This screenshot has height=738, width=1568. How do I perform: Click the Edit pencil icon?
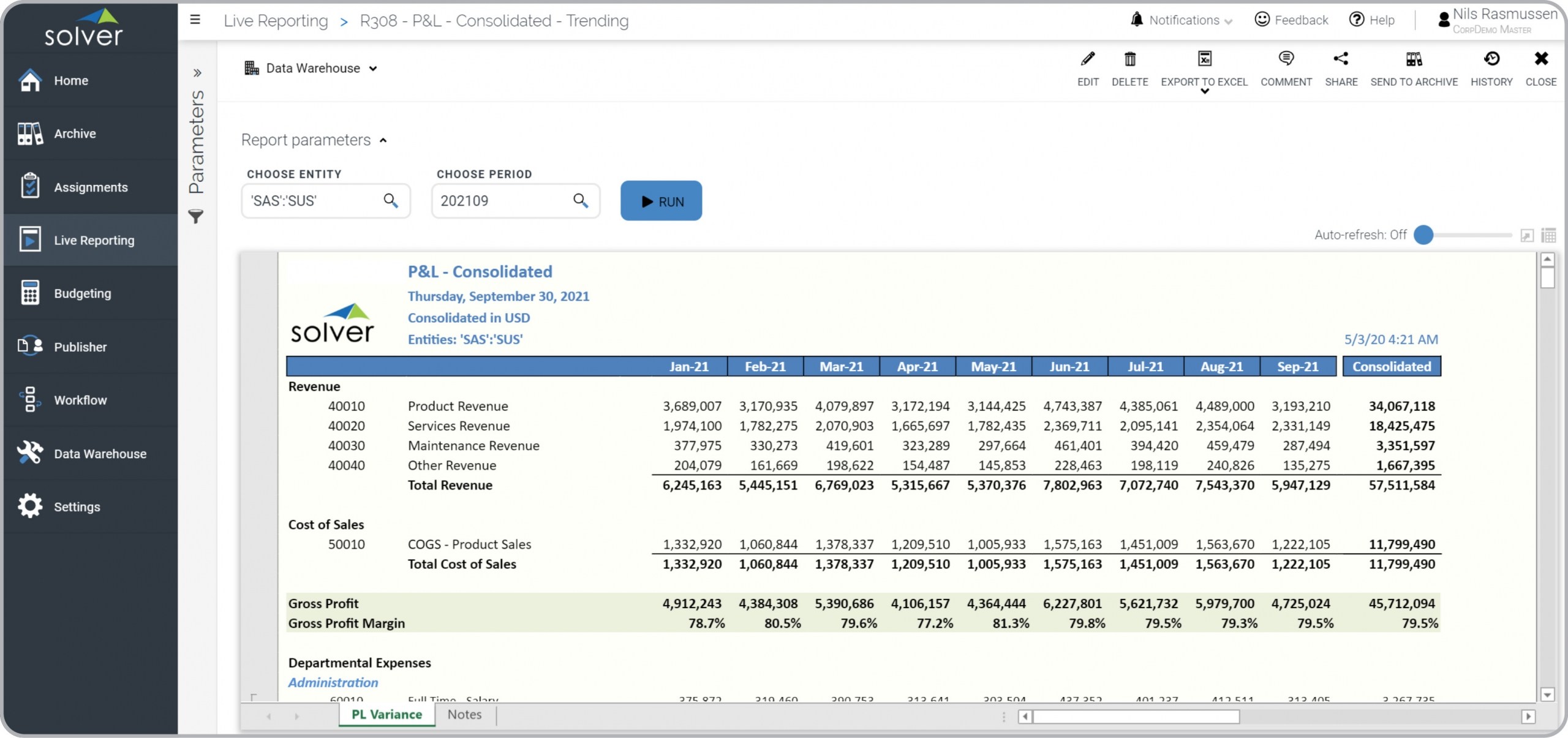click(x=1088, y=59)
